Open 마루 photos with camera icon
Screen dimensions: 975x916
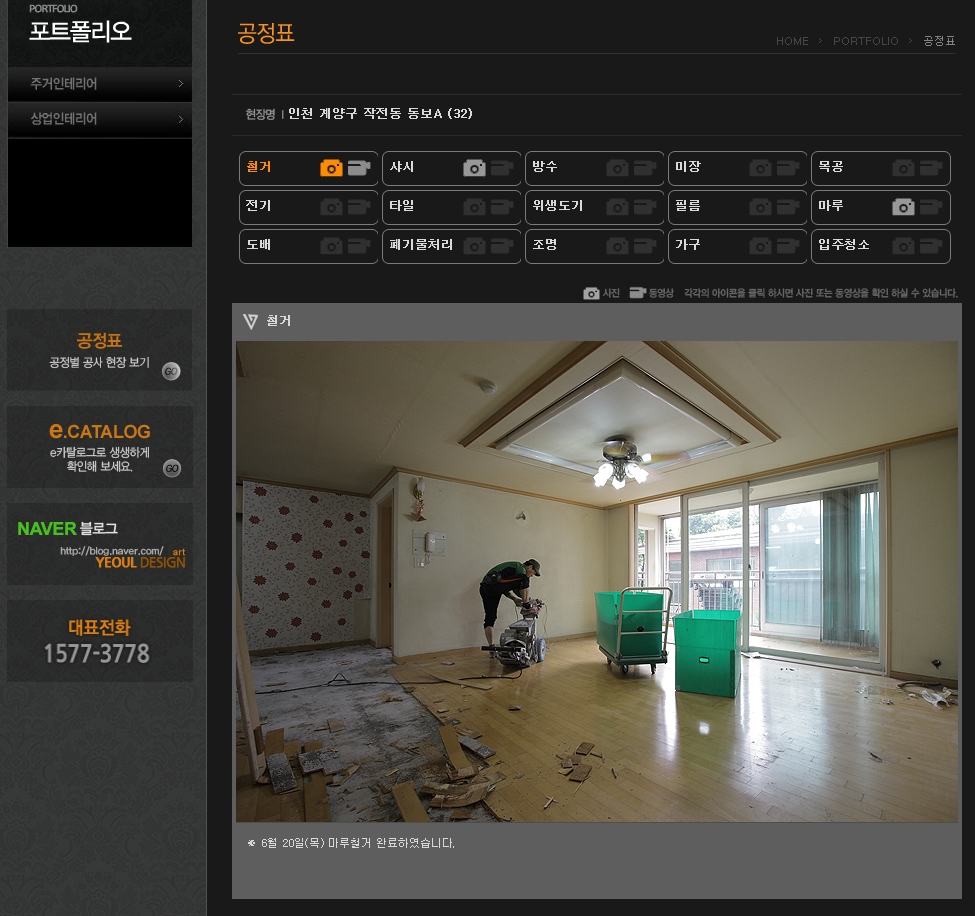(x=903, y=207)
